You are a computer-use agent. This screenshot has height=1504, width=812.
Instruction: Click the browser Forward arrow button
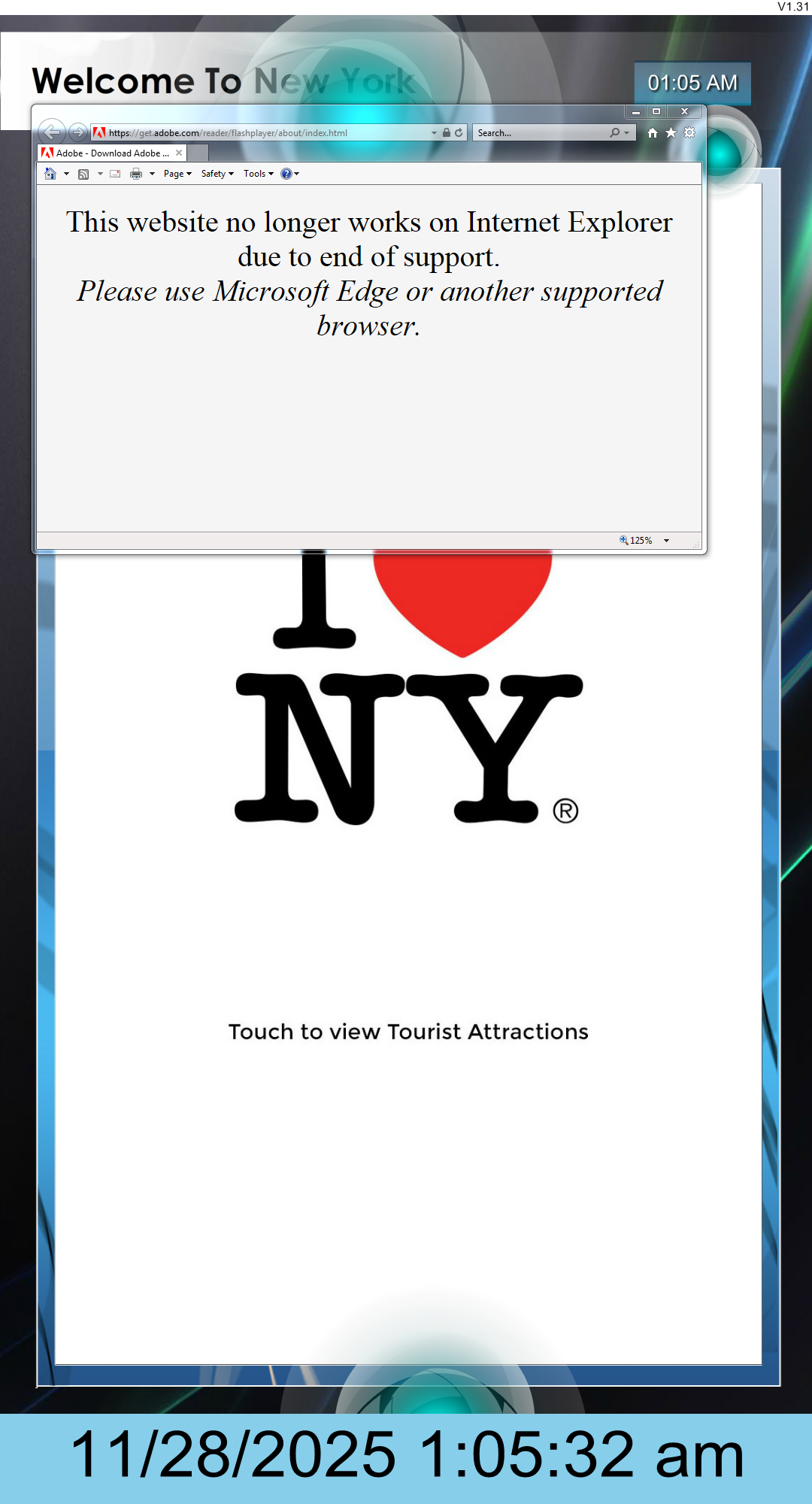77,132
